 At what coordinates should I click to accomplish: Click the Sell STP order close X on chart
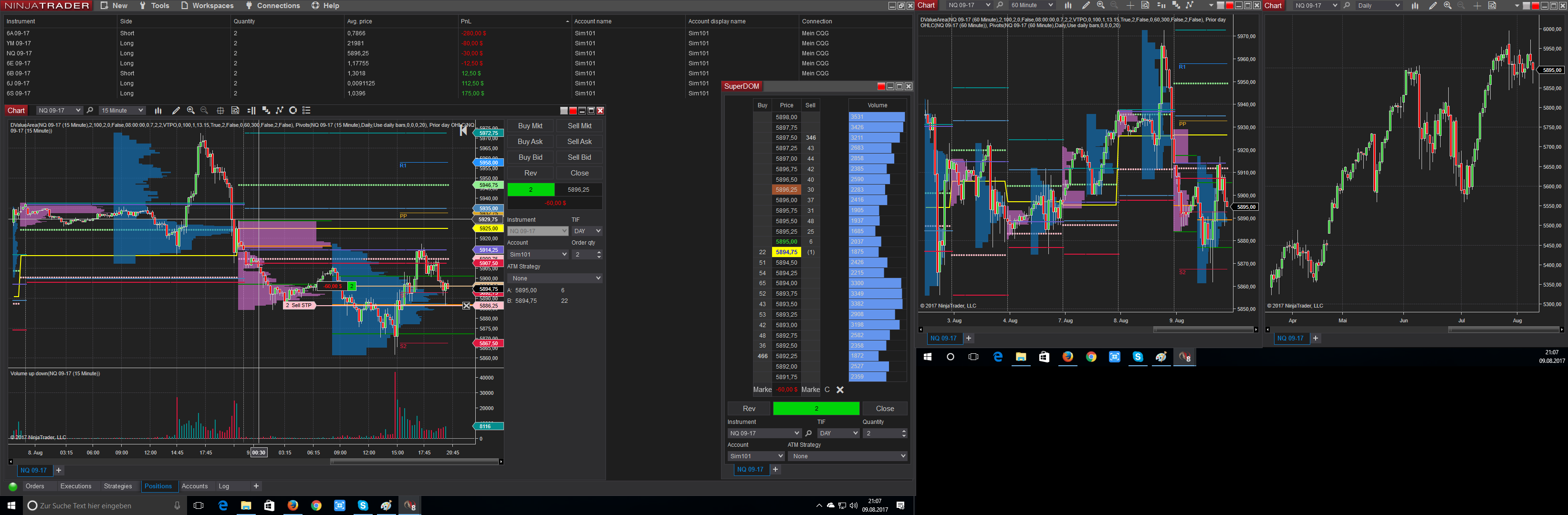[x=466, y=306]
